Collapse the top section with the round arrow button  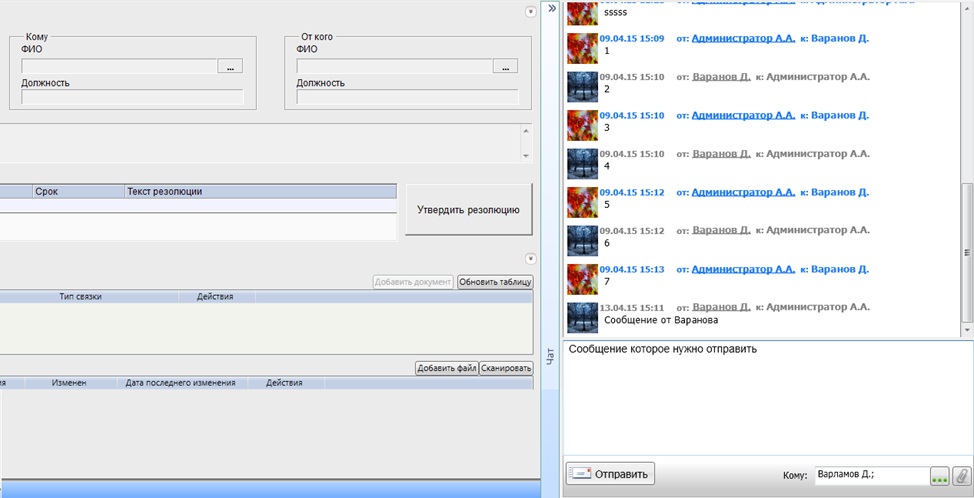coord(530,12)
